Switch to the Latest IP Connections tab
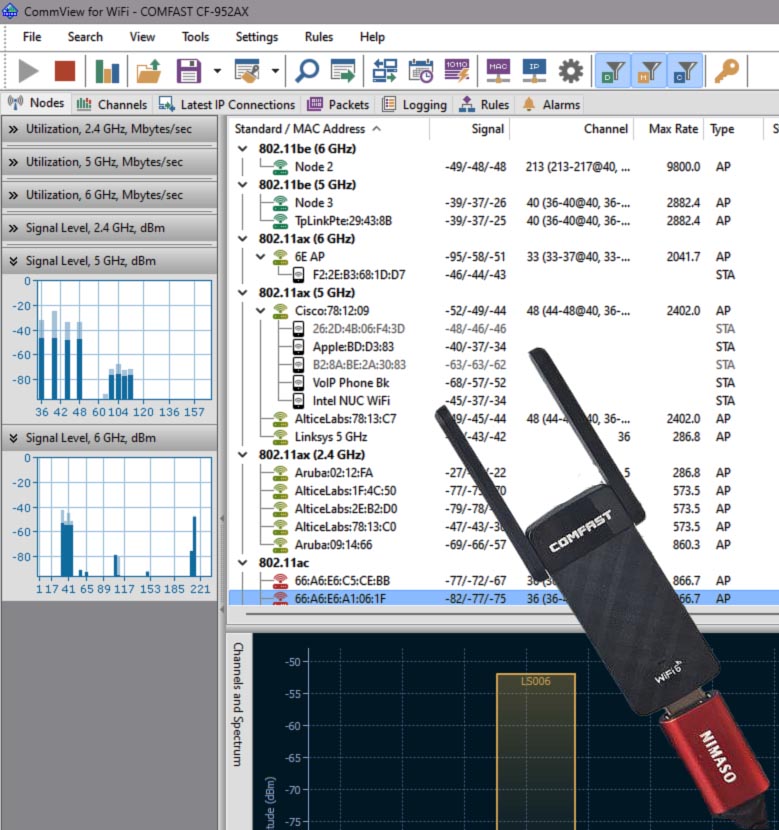 [x=227, y=104]
